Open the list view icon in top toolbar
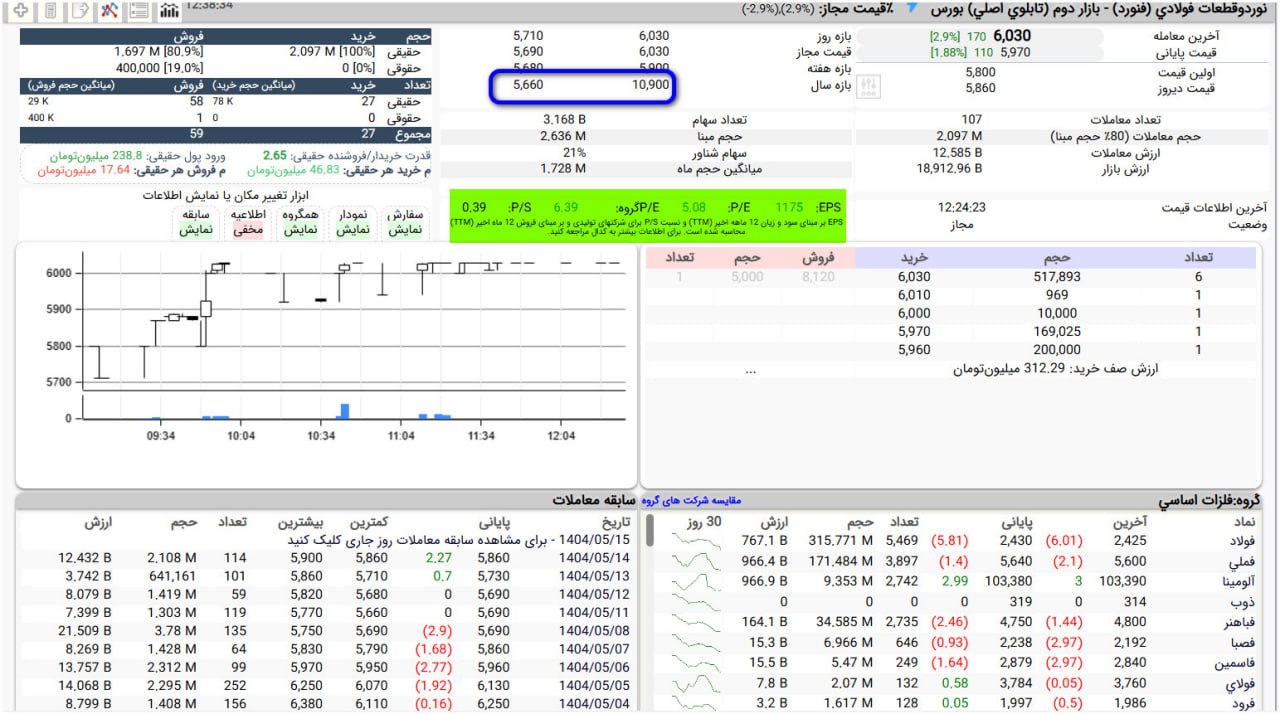The height and width of the screenshot is (714, 1280). [x=140, y=10]
